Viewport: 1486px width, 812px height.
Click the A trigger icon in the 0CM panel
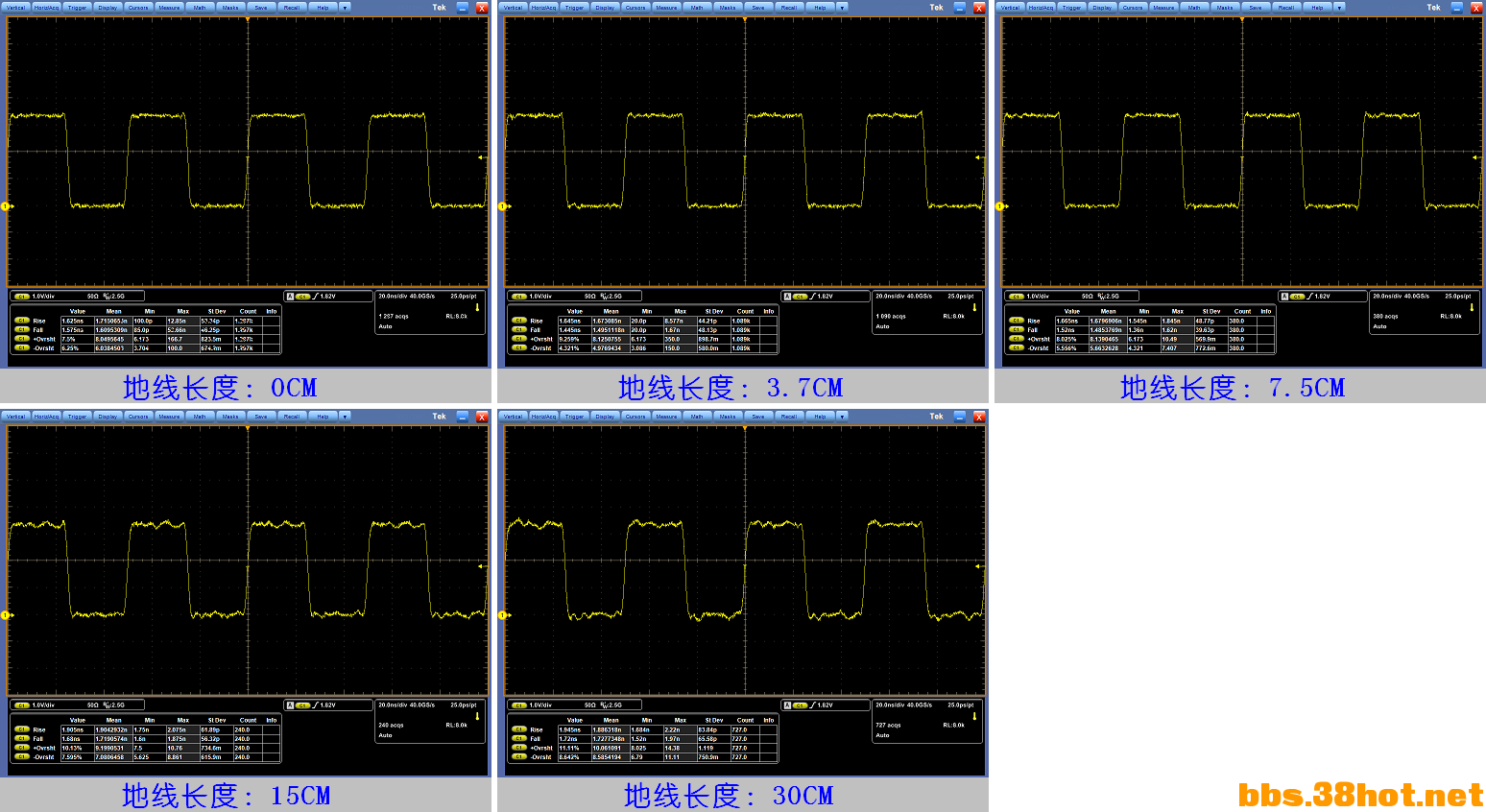pyautogui.click(x=290, y=297)
